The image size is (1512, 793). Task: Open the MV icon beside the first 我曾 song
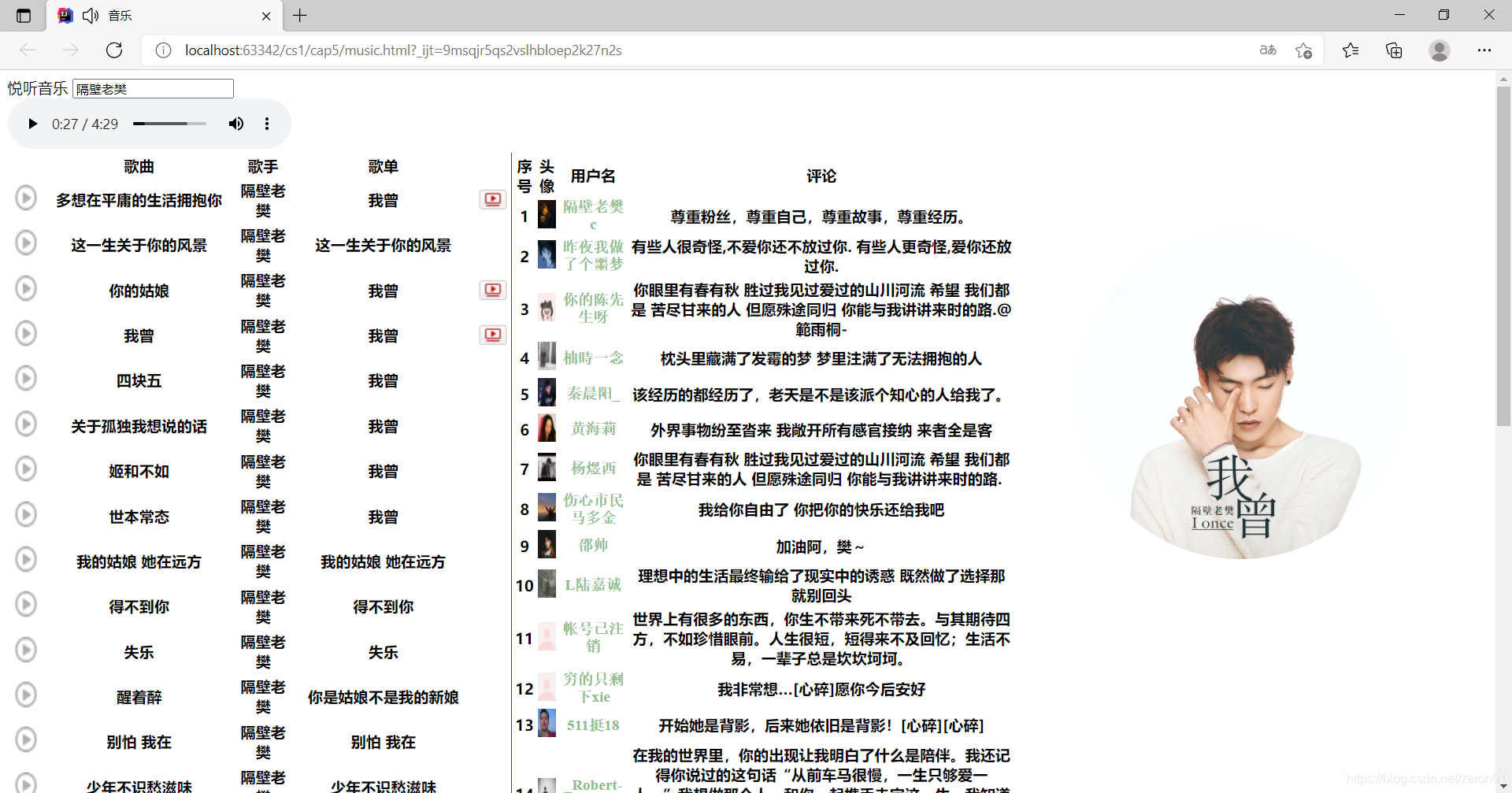click(492, 199)
